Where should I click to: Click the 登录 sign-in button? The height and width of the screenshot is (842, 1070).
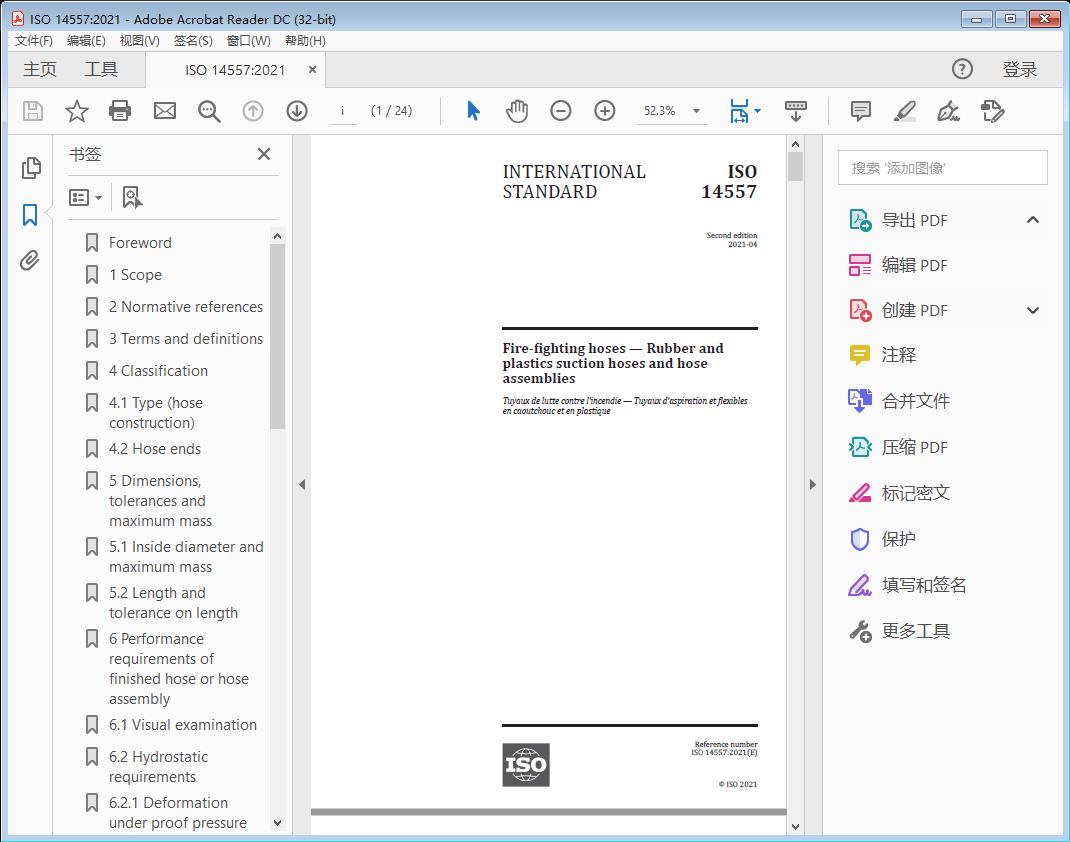[1020, 69]
